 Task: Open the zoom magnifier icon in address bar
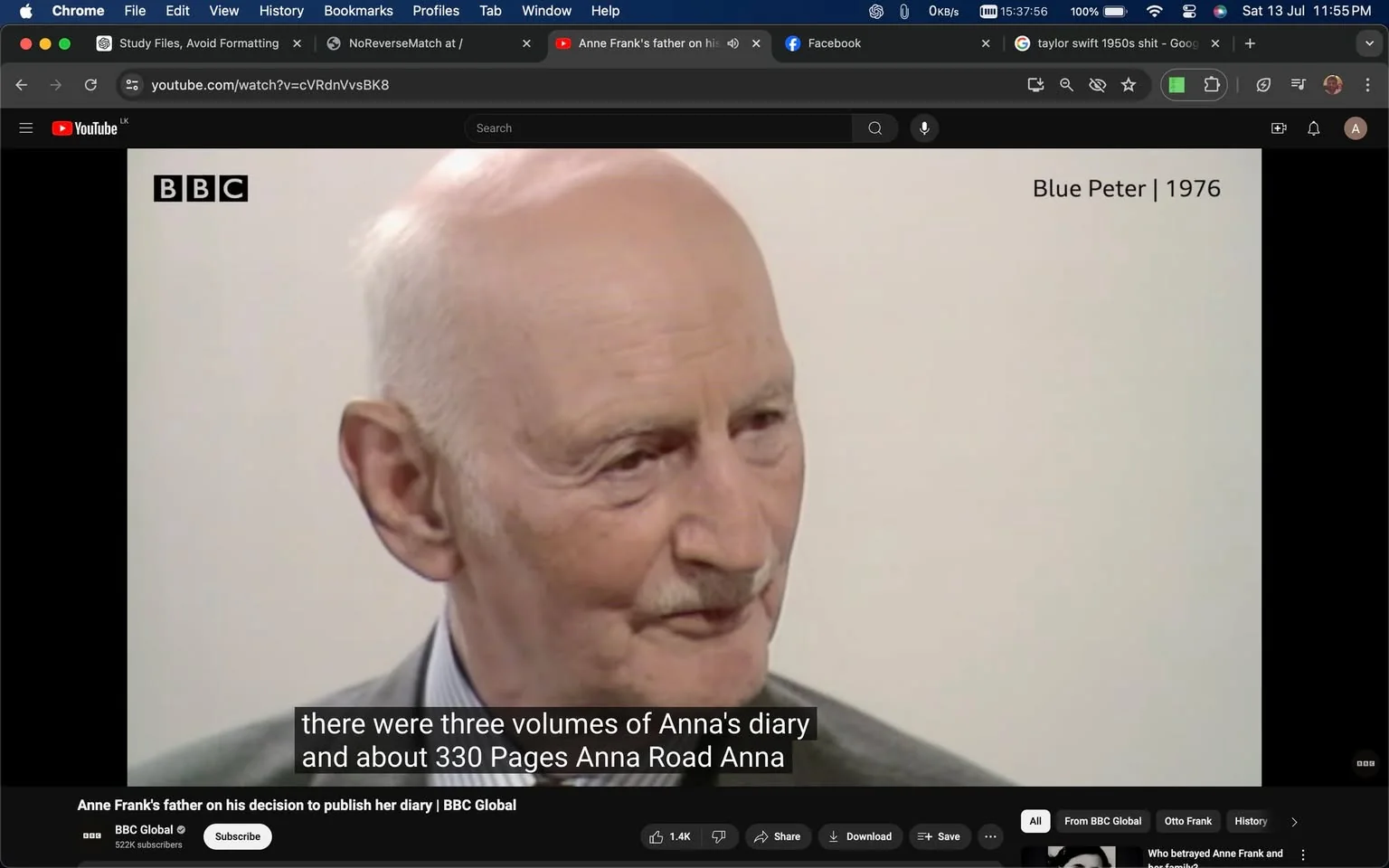click(1066, 85)
